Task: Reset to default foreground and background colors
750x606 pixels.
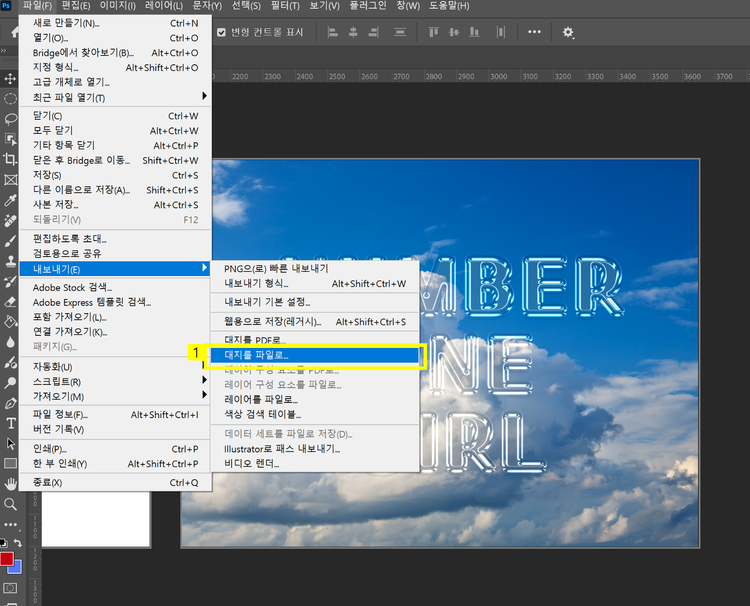Action: coord(3,543)
